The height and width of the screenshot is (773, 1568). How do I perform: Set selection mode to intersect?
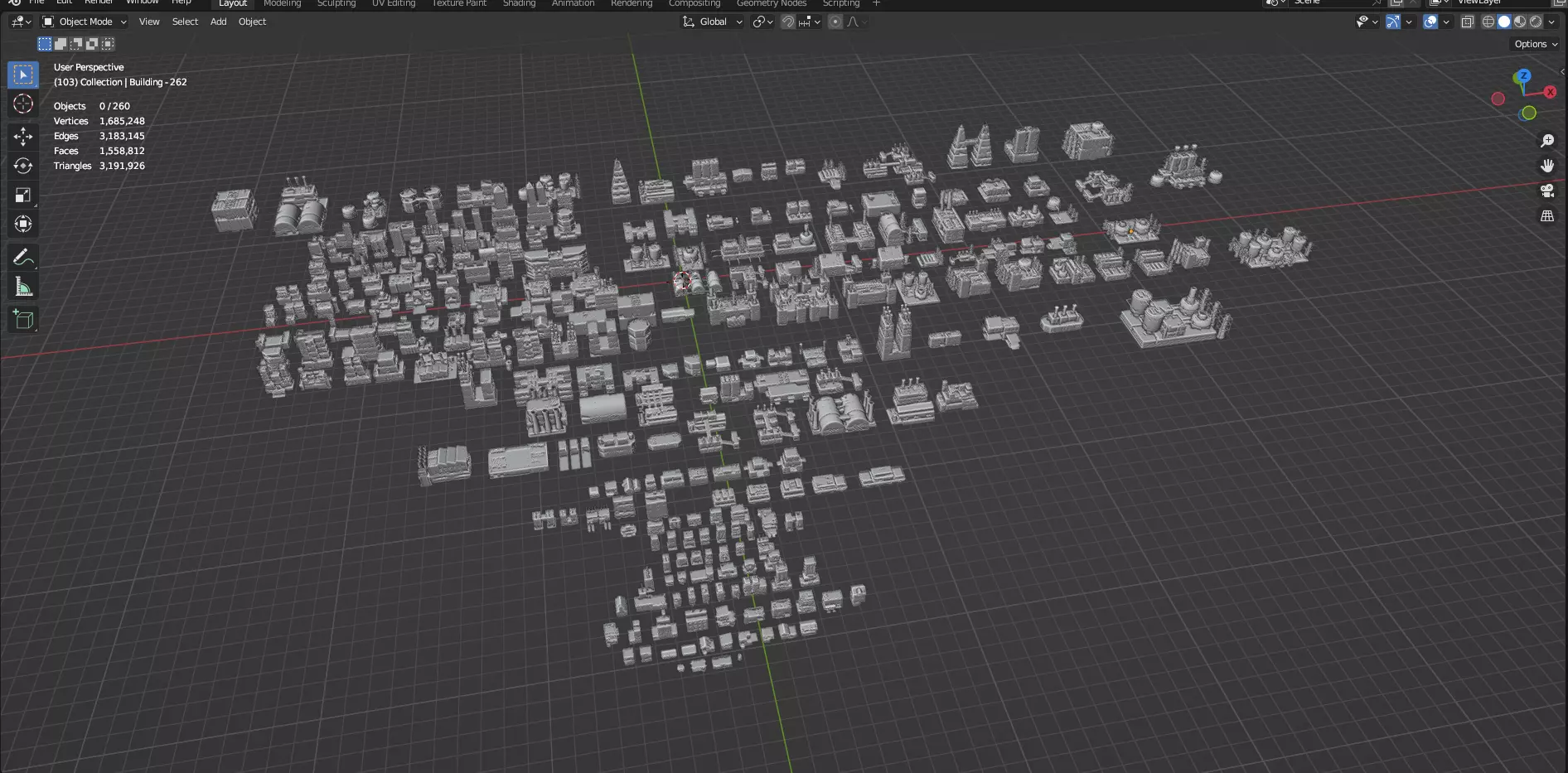click(108, 44)
